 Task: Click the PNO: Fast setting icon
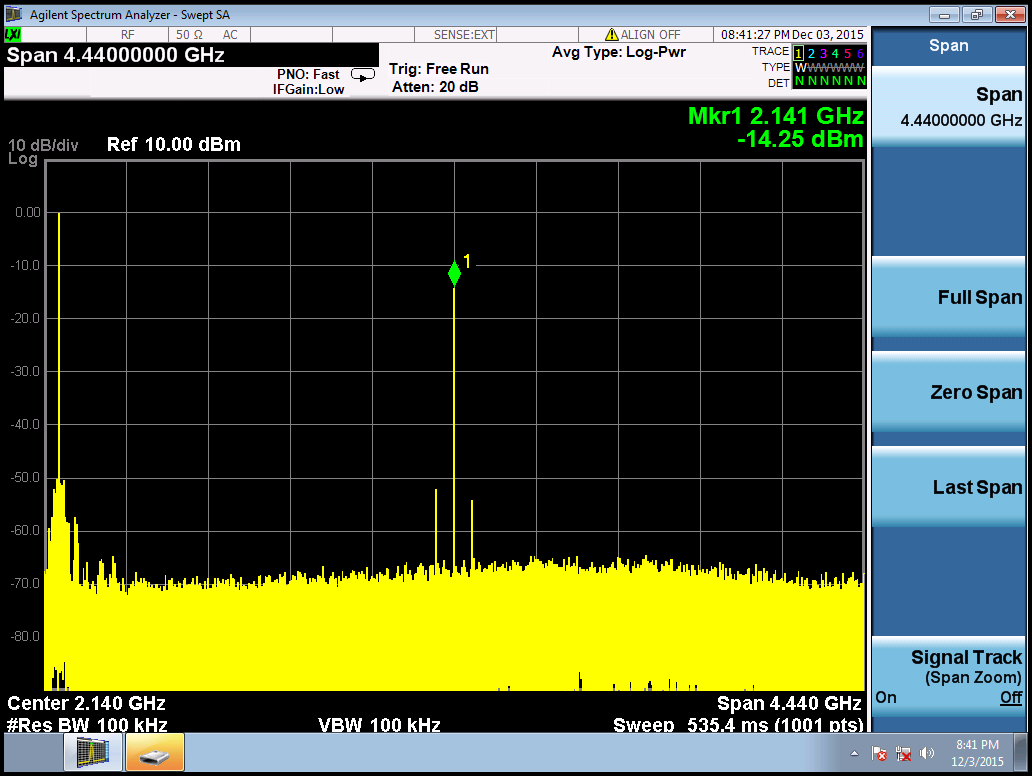(x=364, y=74)
